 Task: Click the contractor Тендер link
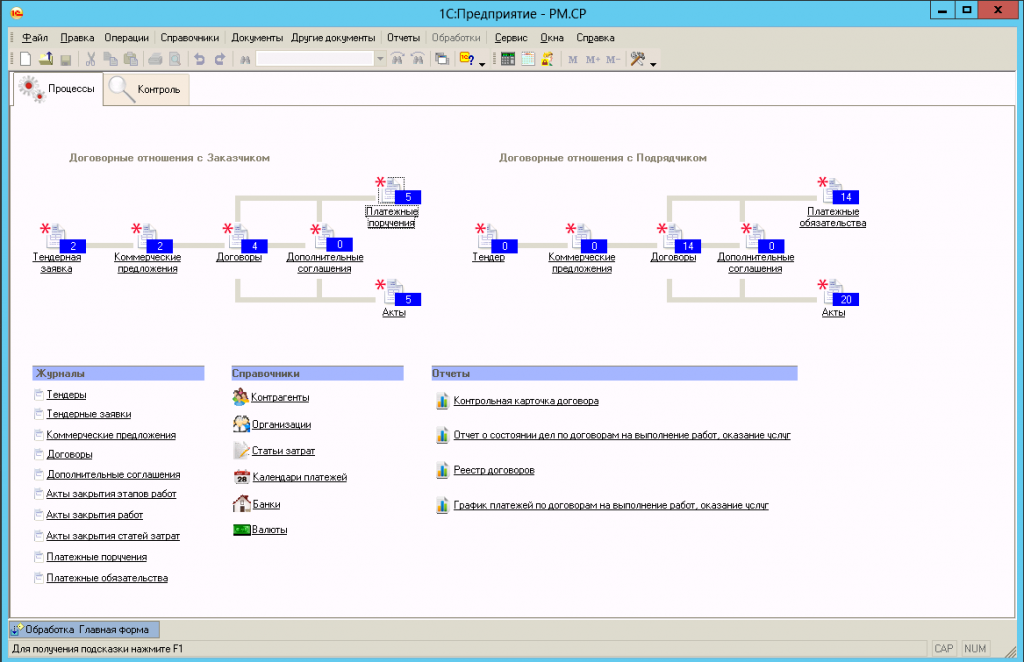tap(488, 257)
